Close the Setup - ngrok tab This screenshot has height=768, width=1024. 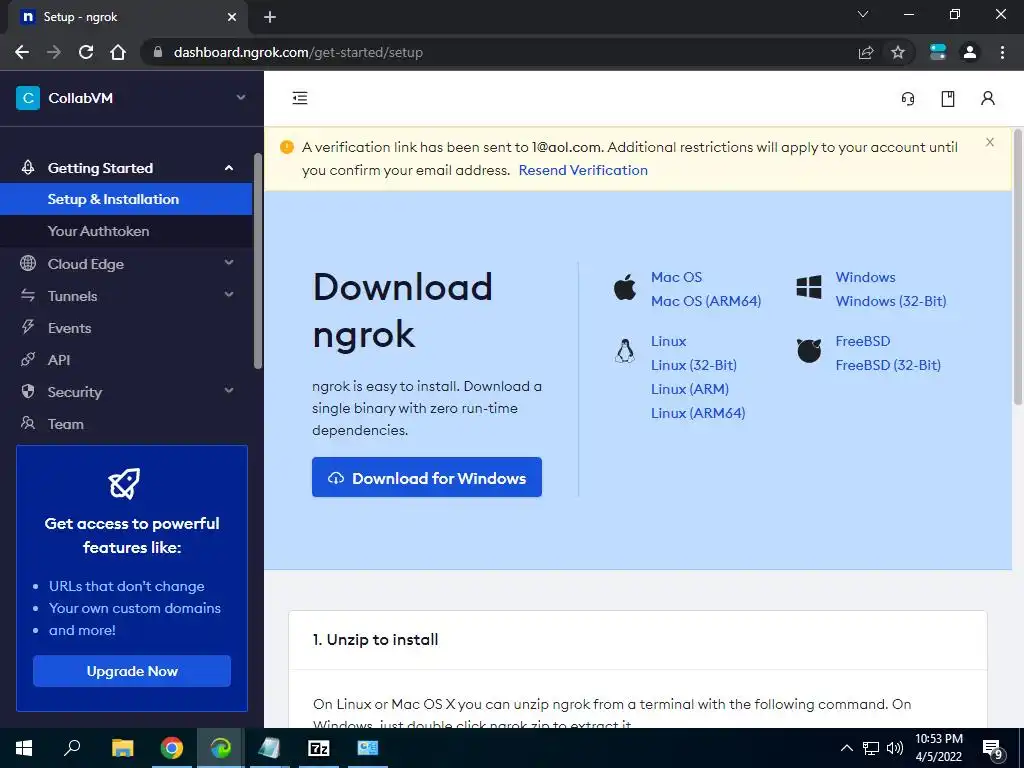[232, 17]
